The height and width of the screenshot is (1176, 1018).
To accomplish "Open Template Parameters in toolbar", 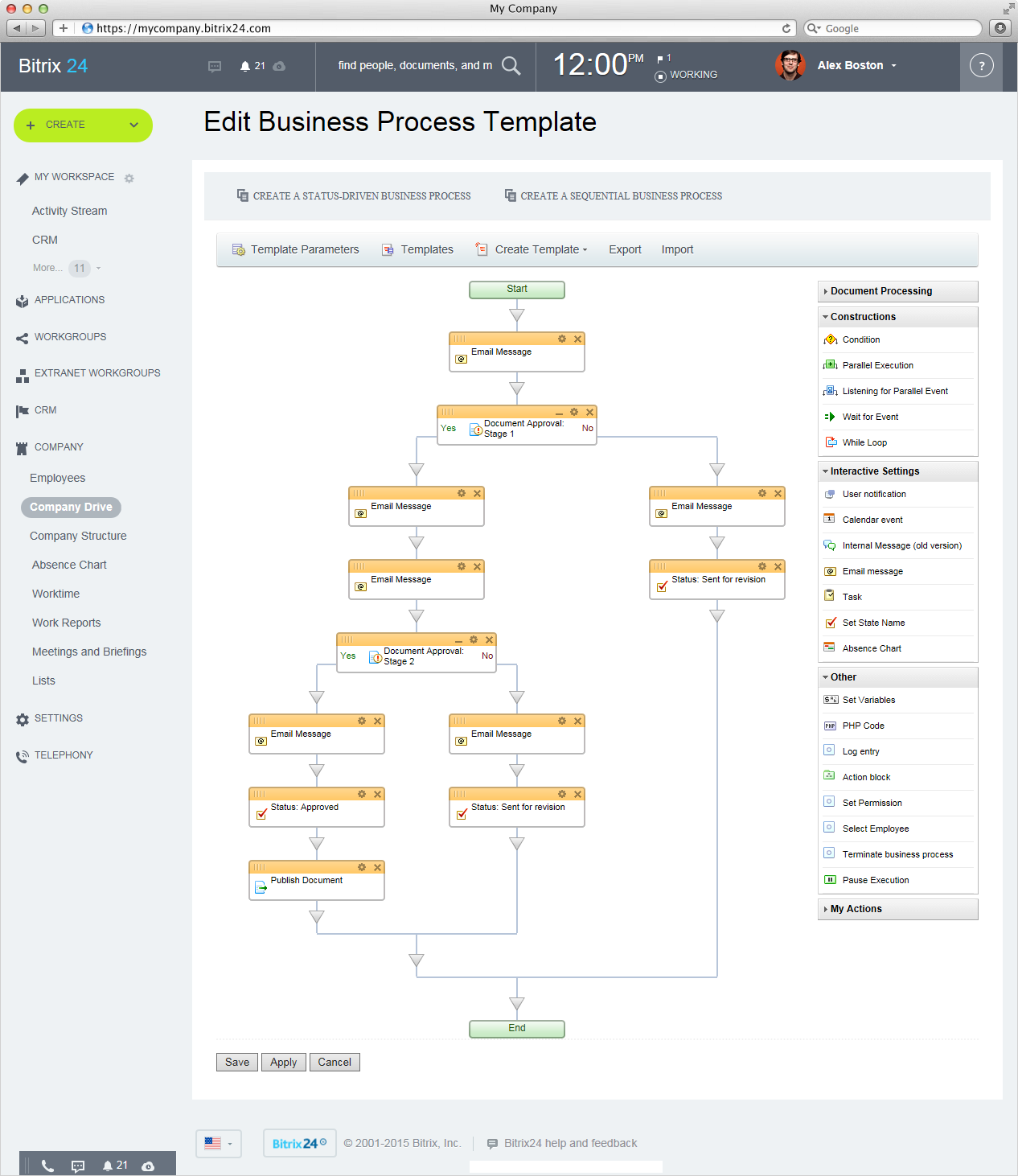I will [x=296, y=249].
